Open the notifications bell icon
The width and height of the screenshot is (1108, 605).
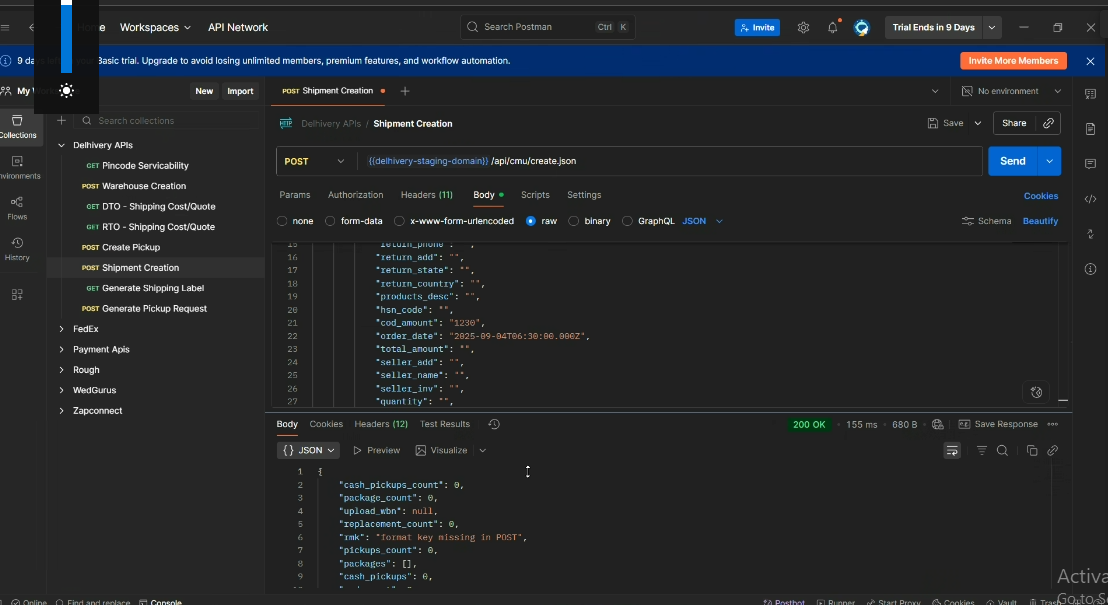point(832,28)
